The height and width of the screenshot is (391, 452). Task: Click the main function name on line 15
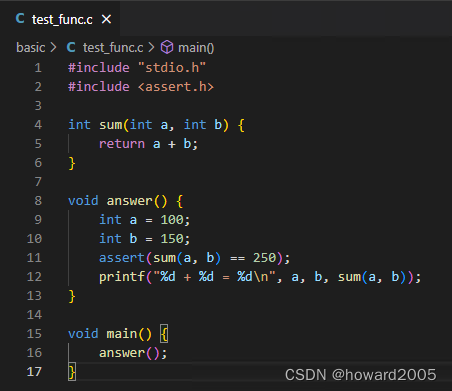tap(122, 334)
